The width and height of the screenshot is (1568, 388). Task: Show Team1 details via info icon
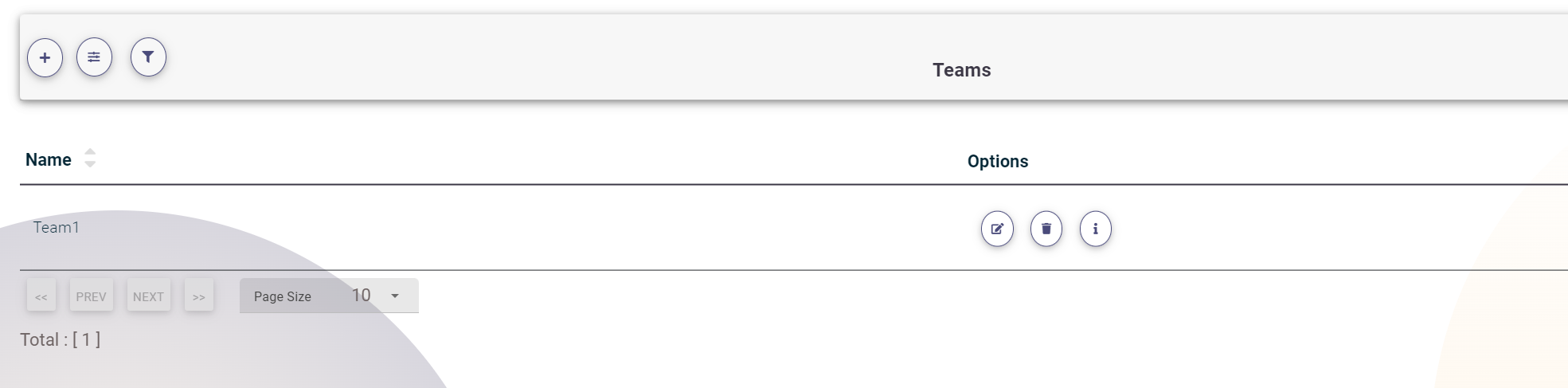click(1096, 229)
